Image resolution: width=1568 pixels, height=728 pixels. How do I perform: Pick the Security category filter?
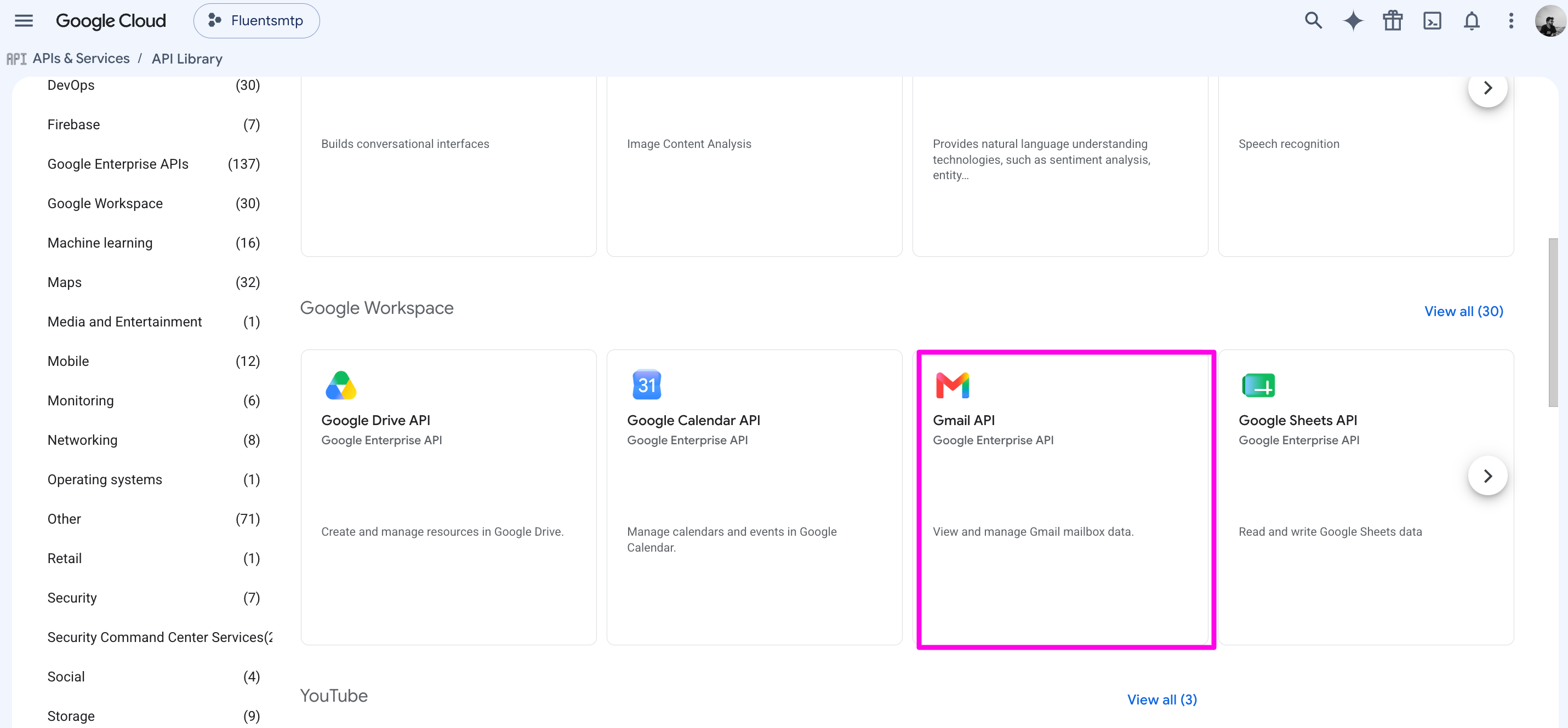coord(153,598)
